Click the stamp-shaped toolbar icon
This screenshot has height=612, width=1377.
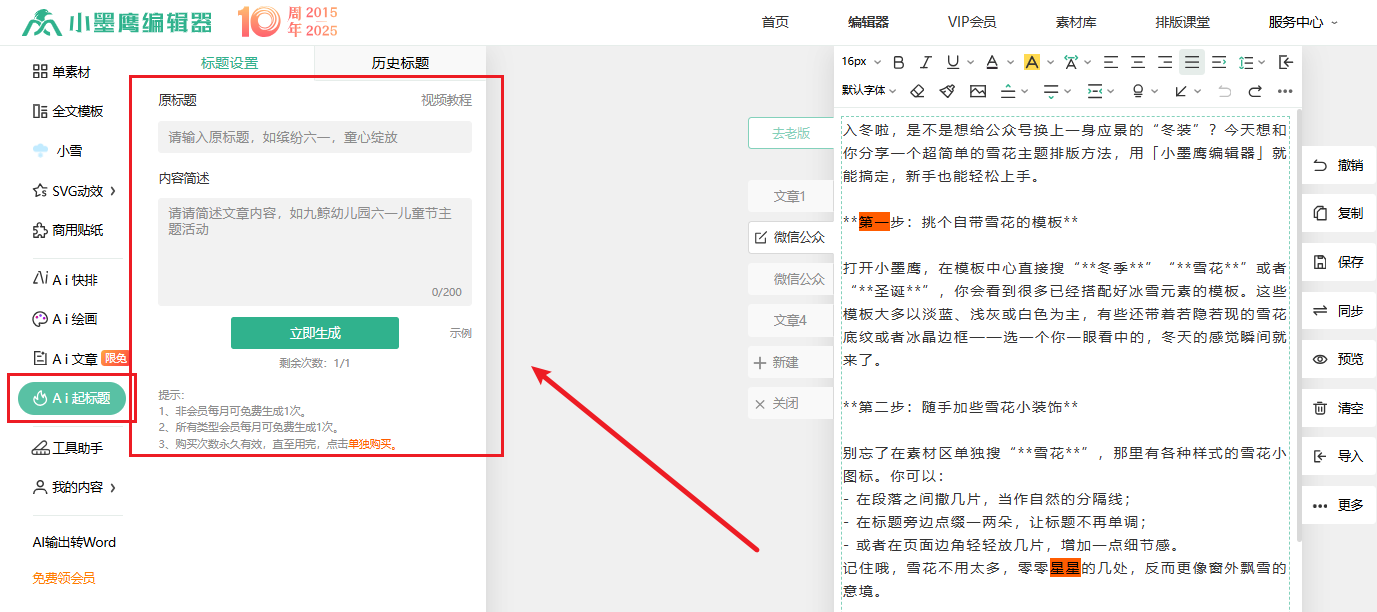(1138, 91)
